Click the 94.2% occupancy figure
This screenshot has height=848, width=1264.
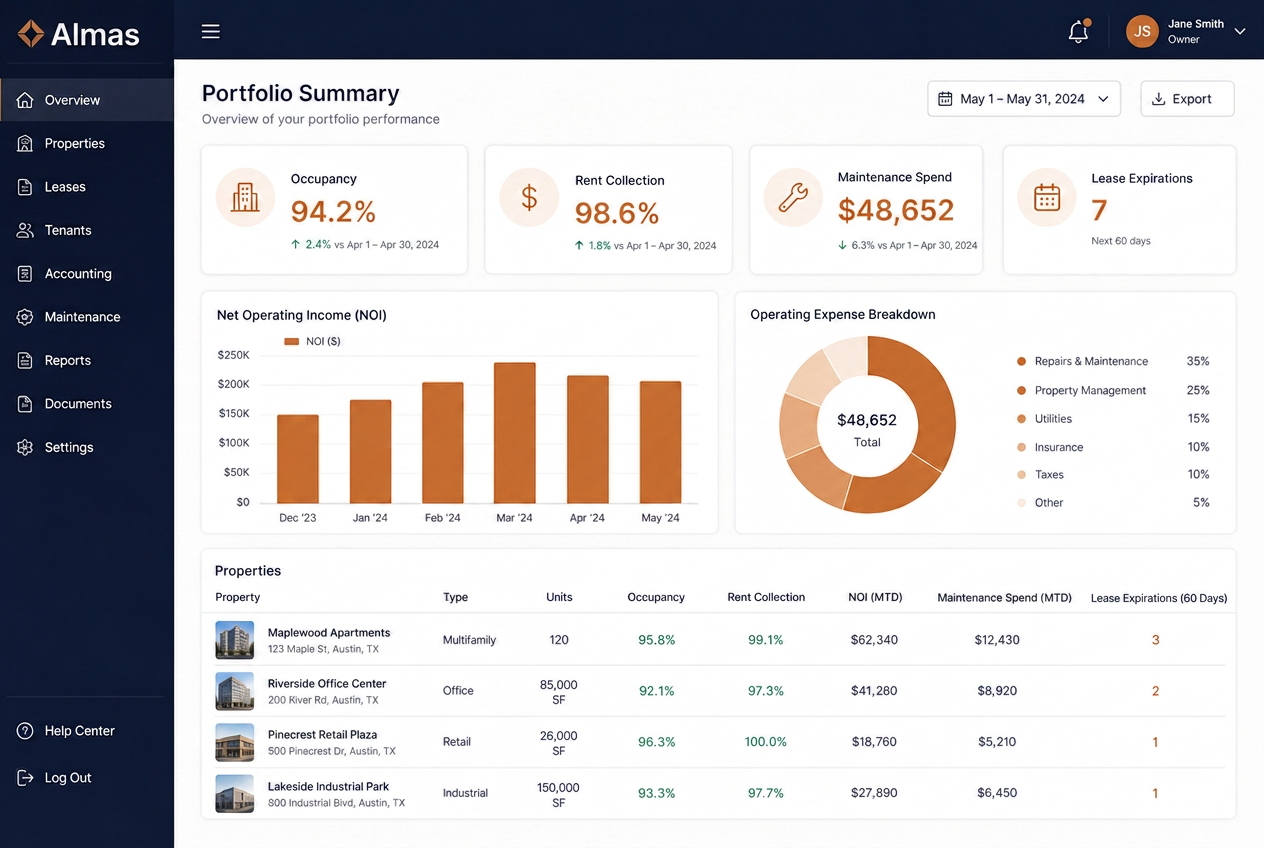click(x=333, y=212)
